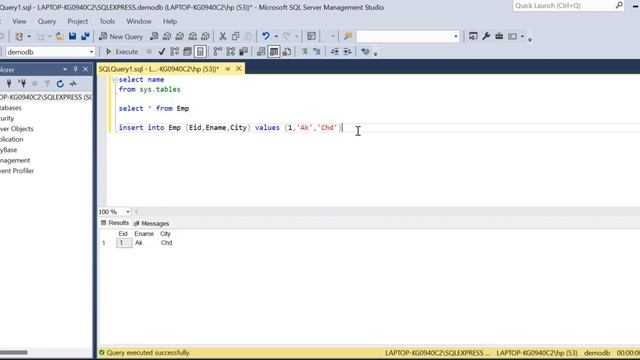Viewport: 640px width, 360px height.
Task: Select the Server Objects node
Action: tap(16, 129)
